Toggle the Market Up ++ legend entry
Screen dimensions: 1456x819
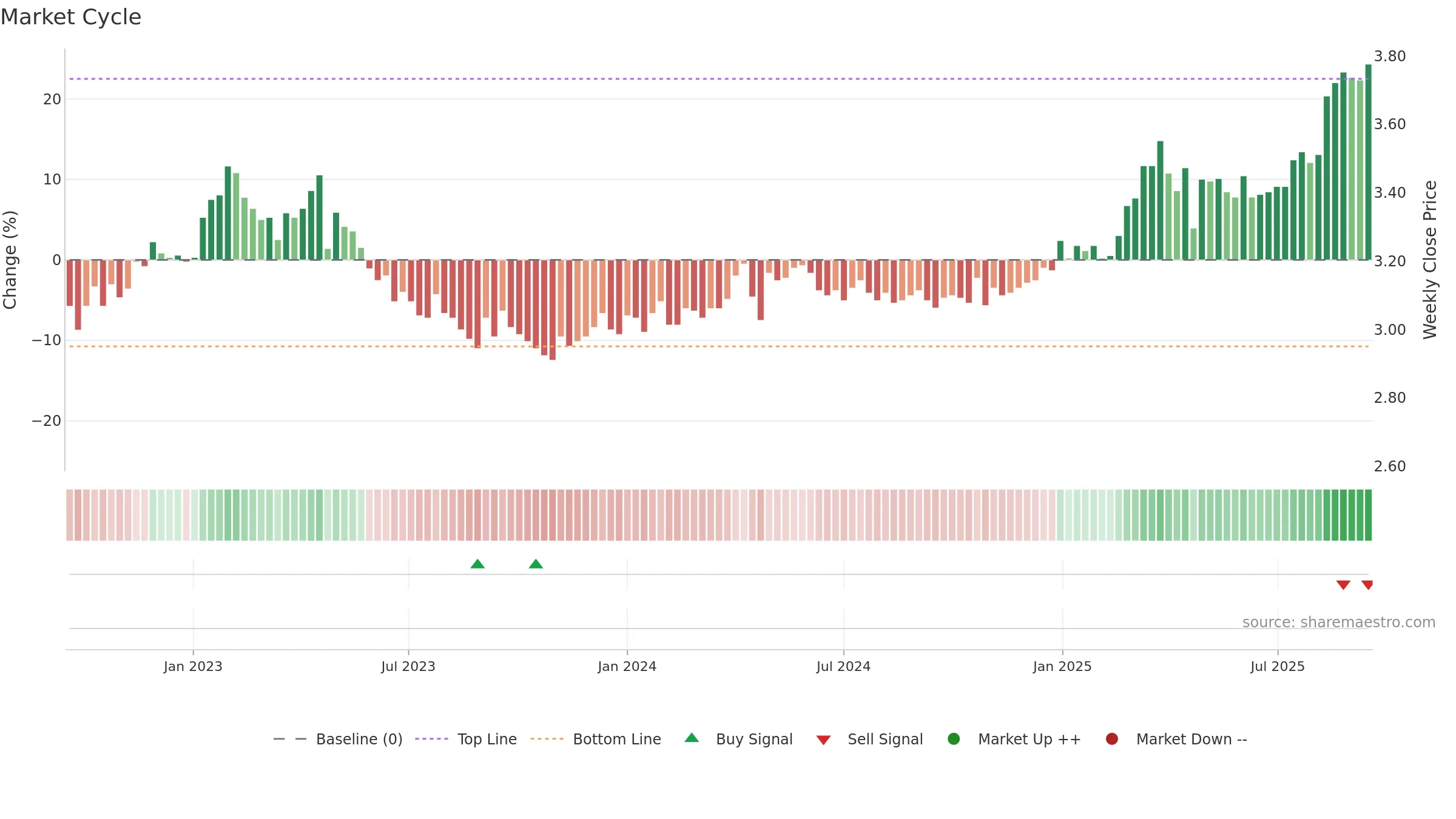click(1014, 739)
